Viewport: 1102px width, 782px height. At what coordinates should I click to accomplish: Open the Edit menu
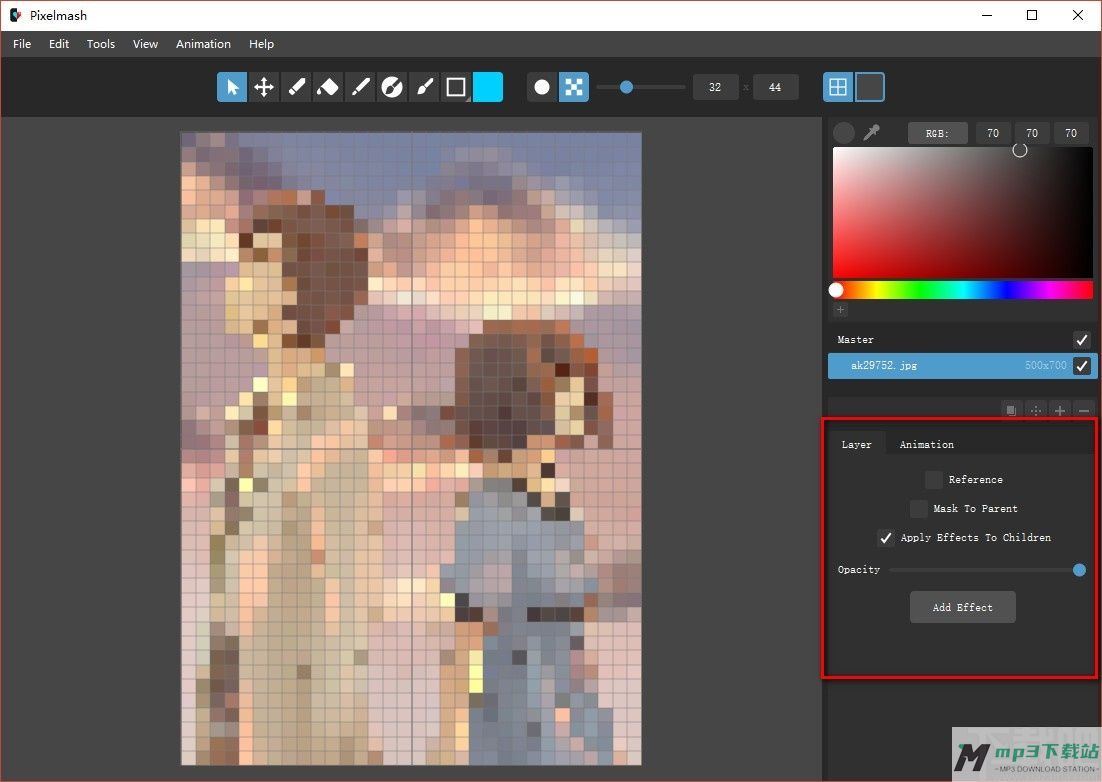[x=59, y=44]
